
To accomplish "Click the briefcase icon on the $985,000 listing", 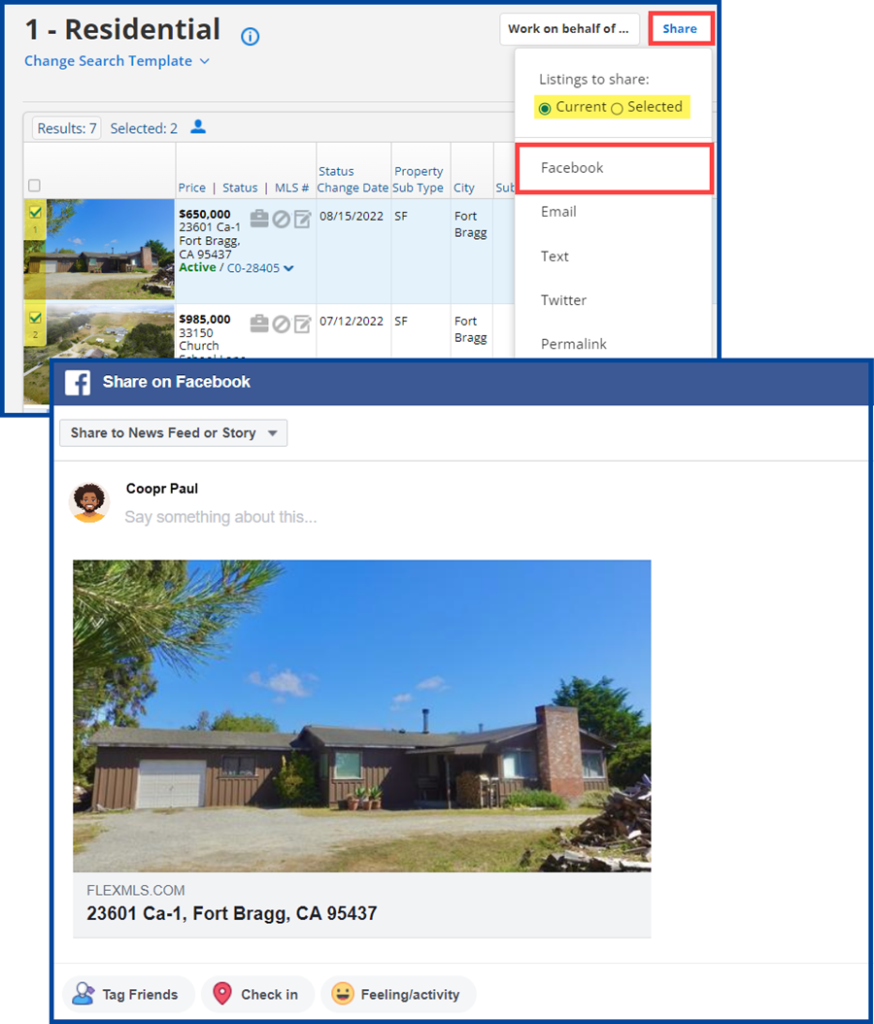I will tap(260, 323).
